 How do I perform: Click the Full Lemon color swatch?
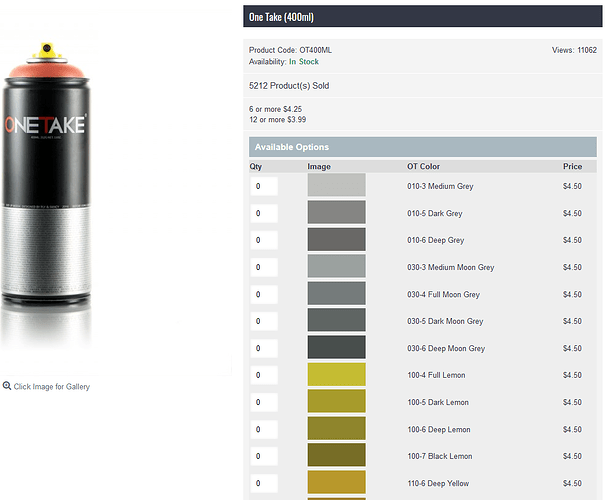point(336,374)
